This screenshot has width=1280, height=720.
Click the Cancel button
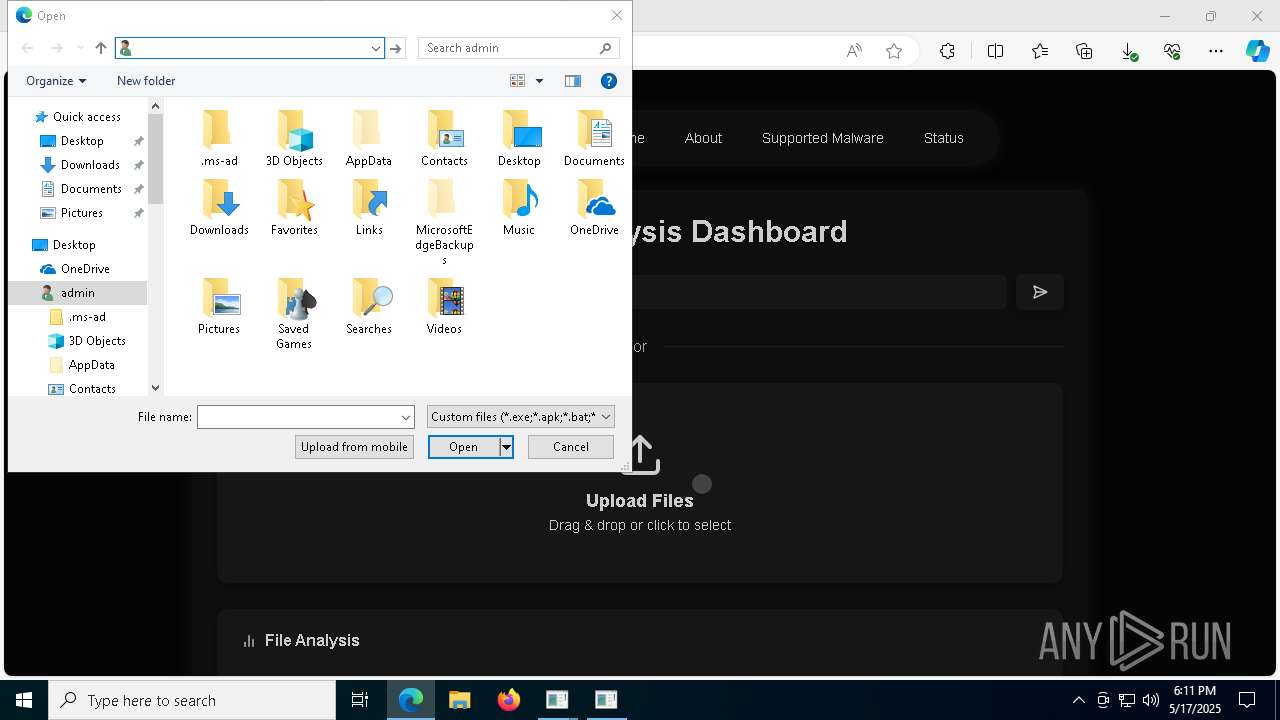[x=571, y=447]
